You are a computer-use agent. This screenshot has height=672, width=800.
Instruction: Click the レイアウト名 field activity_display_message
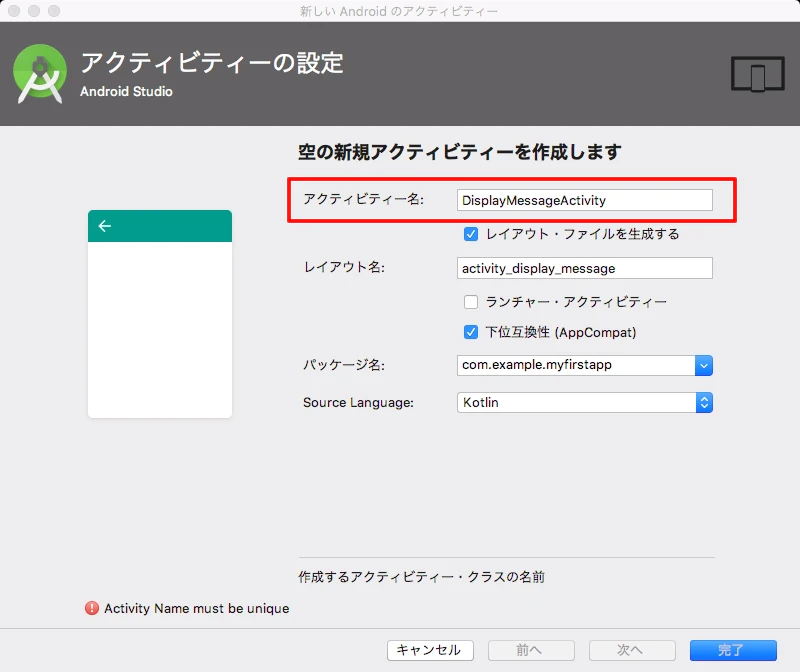point(585,268)
